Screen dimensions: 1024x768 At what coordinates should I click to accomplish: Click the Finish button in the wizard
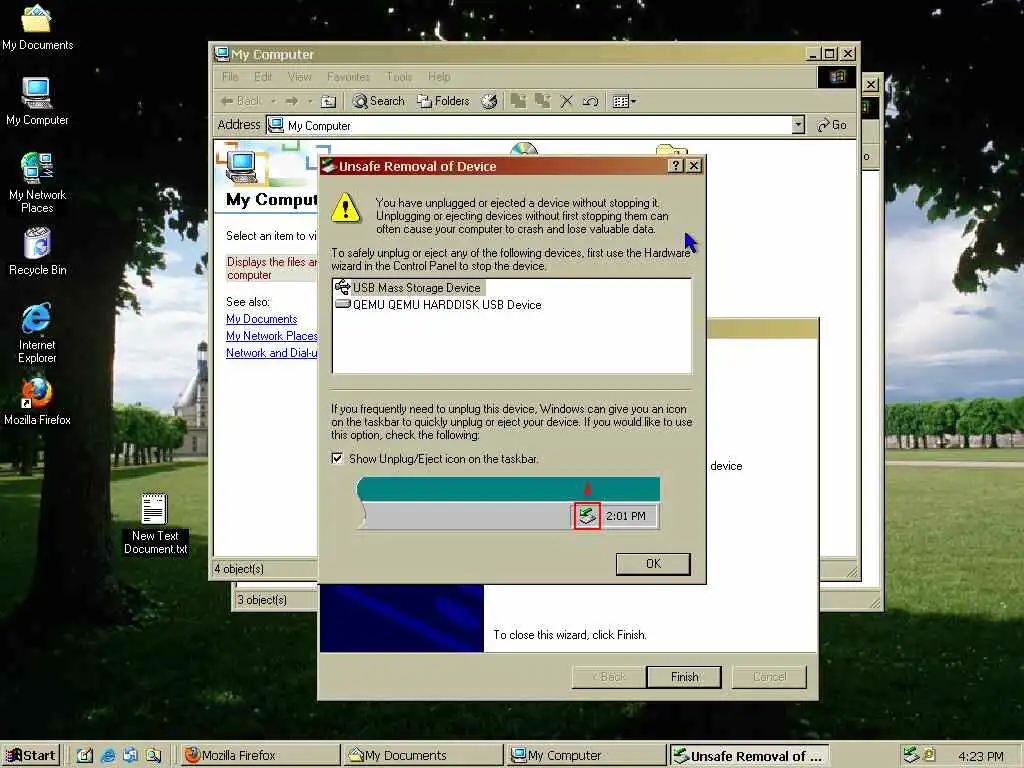tap(684, 677)
